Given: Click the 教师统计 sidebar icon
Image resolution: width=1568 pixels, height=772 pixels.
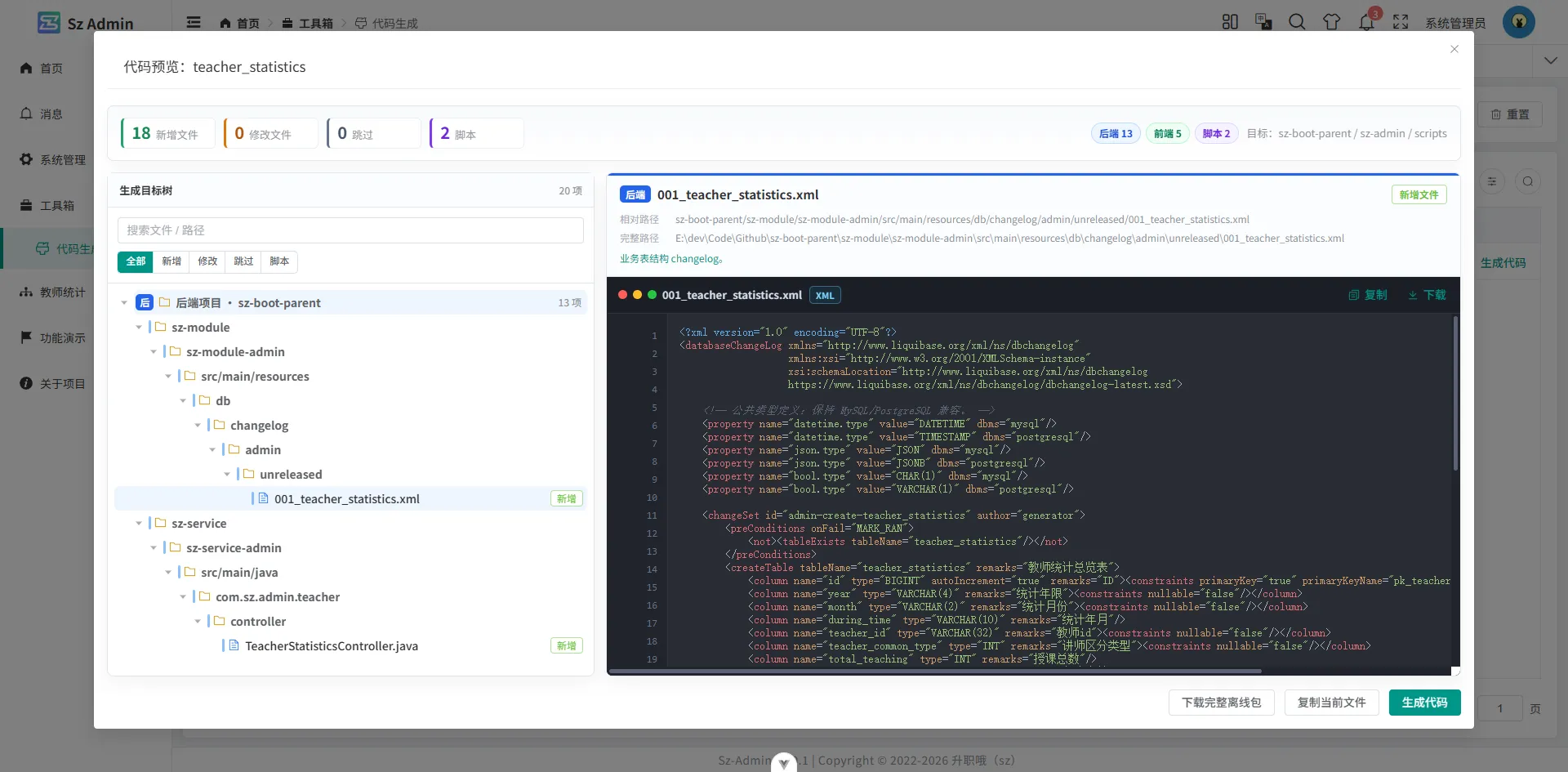Looking at the screenshot, I should (26, 292).
